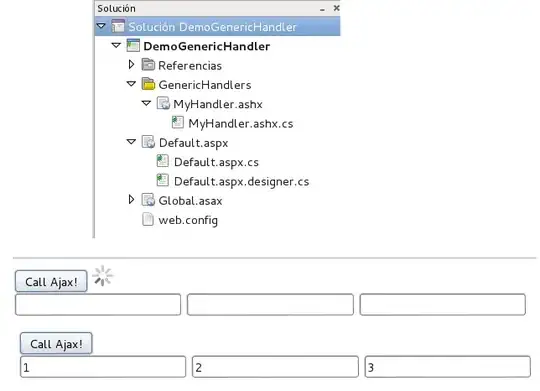The width and height of the screenshot is (540, 391).
Task: Click the Global.asax file icon
Action: [x=148, y=200]
